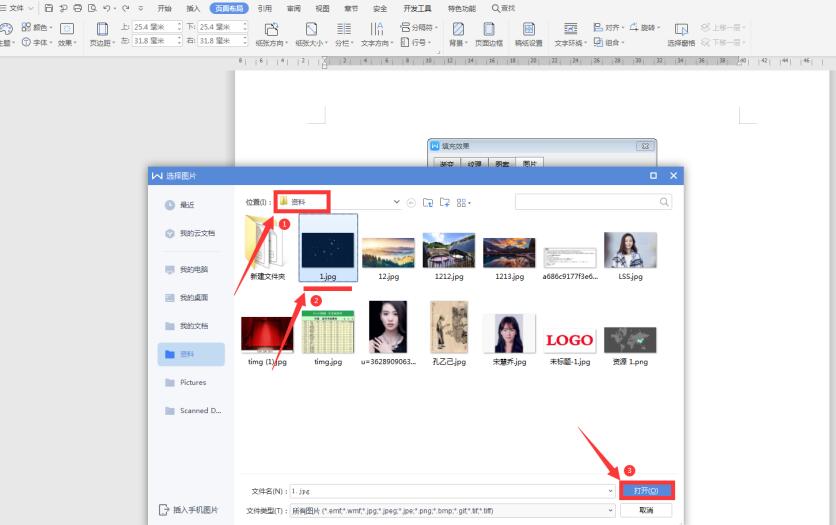This screenshot has height=525, width=836.
Task: Click the new folder icon in dialog
Action: pos(445,203)
